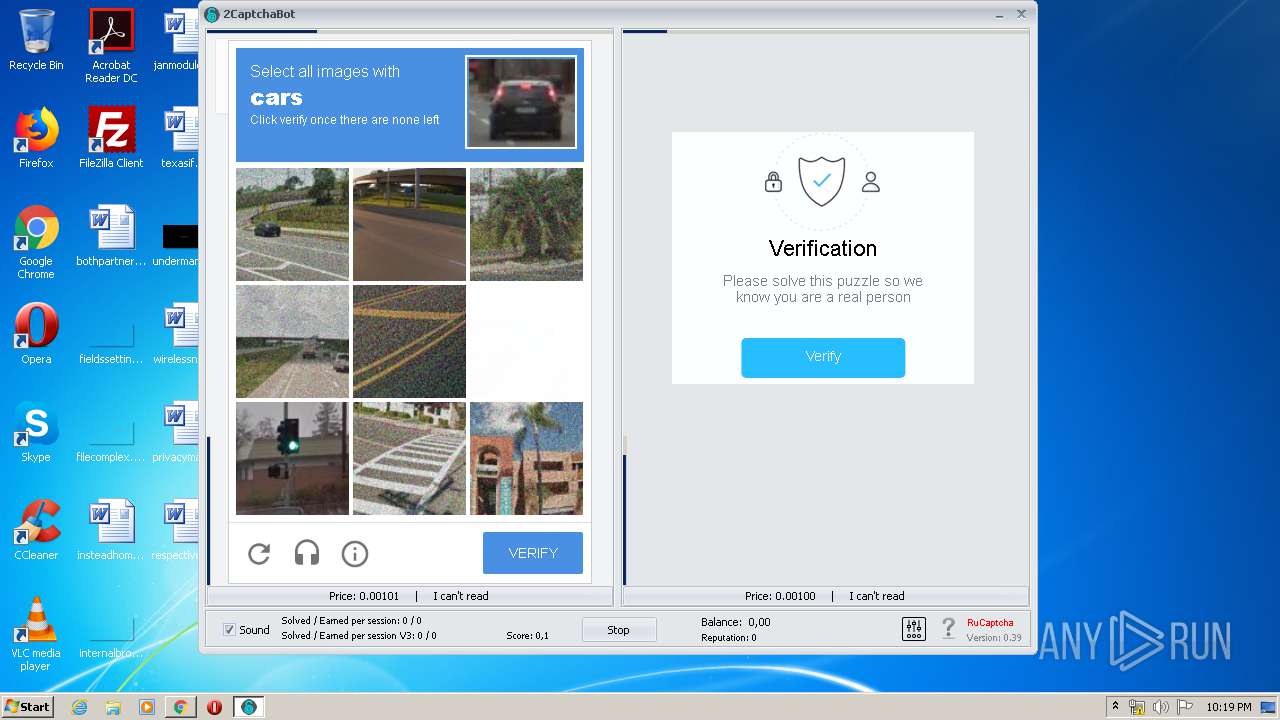Screen dimensions: 1280x720
Task: Open CCleaner desktop shortcut
Action: (x=36, y=530)
